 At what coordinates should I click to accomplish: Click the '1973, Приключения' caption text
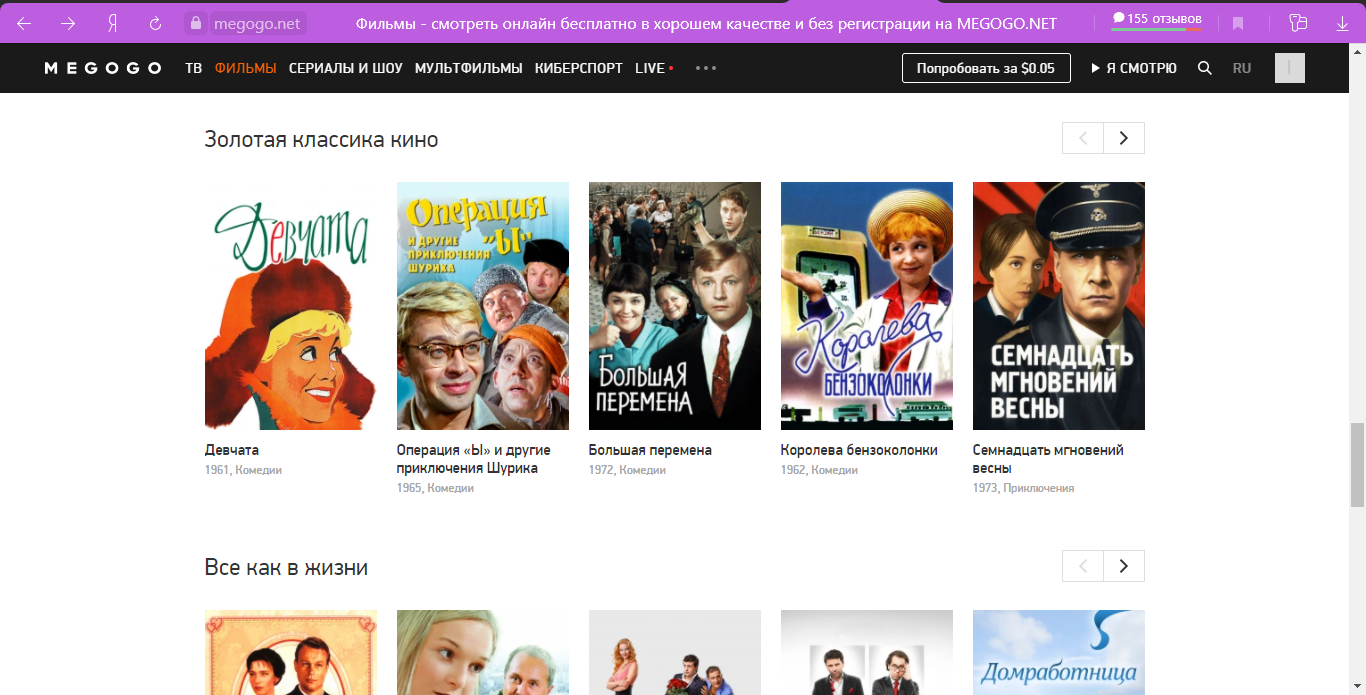pyautogui.click(x=1023, y=488)
